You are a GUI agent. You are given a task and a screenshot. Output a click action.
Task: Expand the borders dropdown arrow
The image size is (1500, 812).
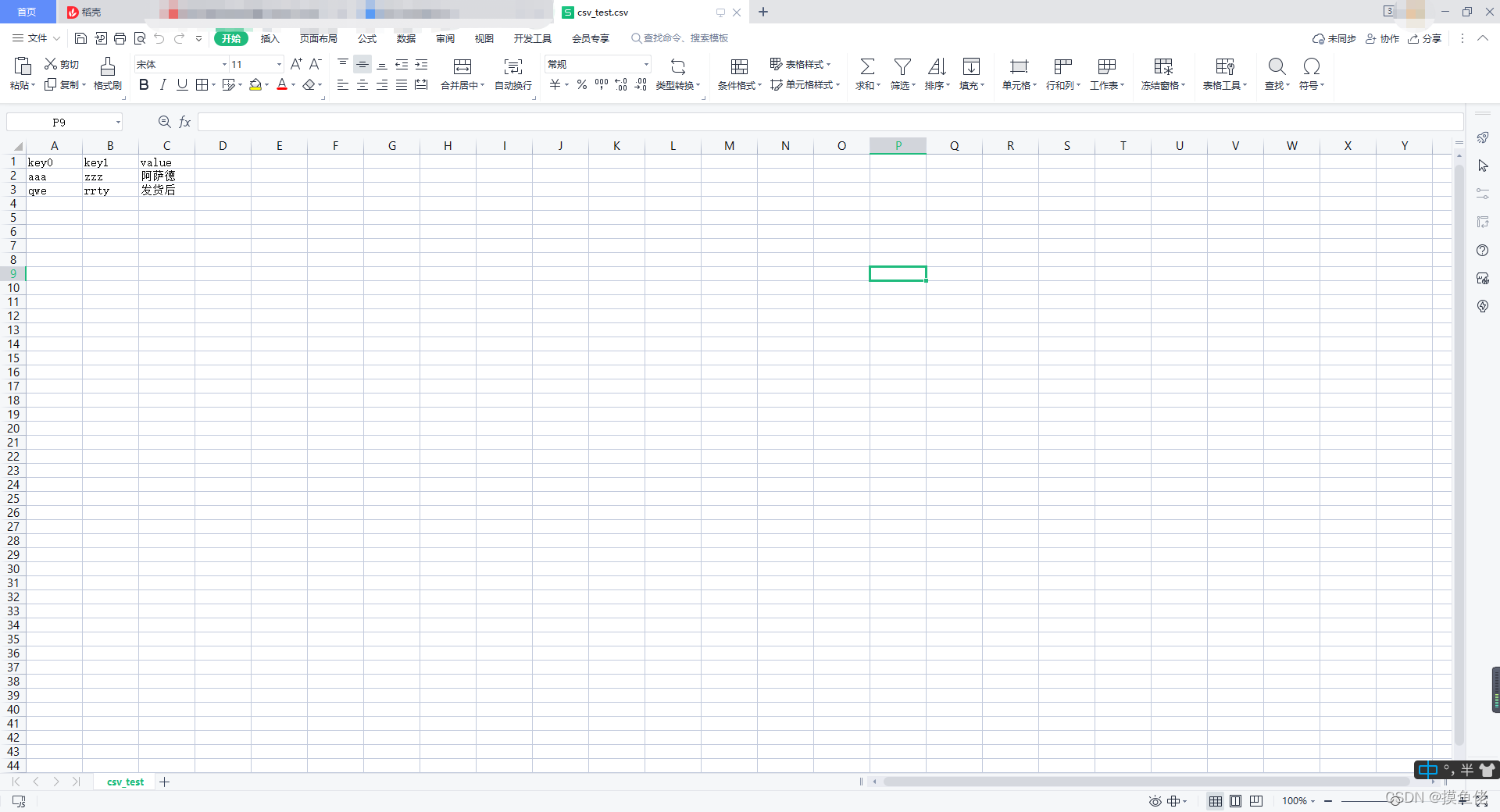click(213, 84)
